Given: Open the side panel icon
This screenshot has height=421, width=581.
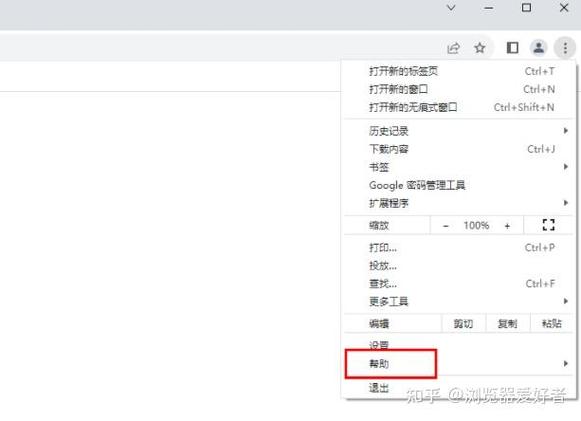Looking at the screenshot, I should 512,48.
